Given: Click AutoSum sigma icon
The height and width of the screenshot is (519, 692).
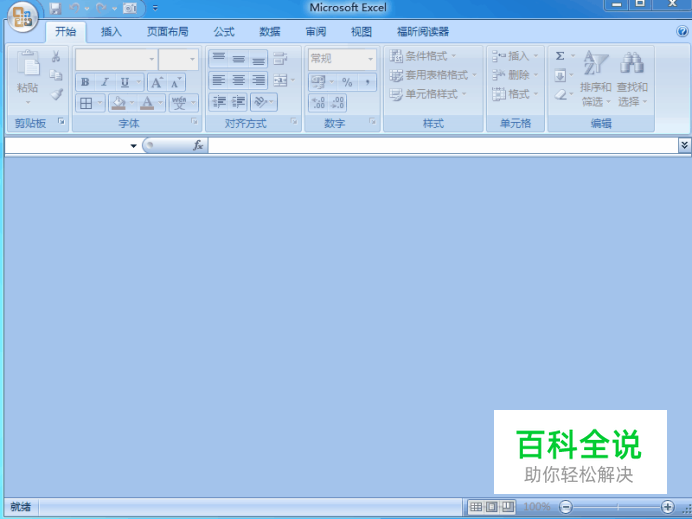Looking at the screenshot, I should coord(560,56).
